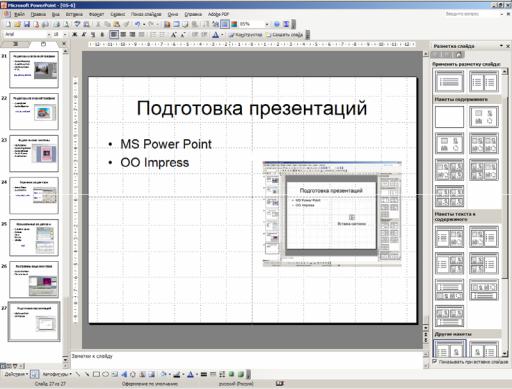Image resolution: width=512 pixels, height=389 pixels.
Task: Click the Конструктор design button
Action: (246, 34)
